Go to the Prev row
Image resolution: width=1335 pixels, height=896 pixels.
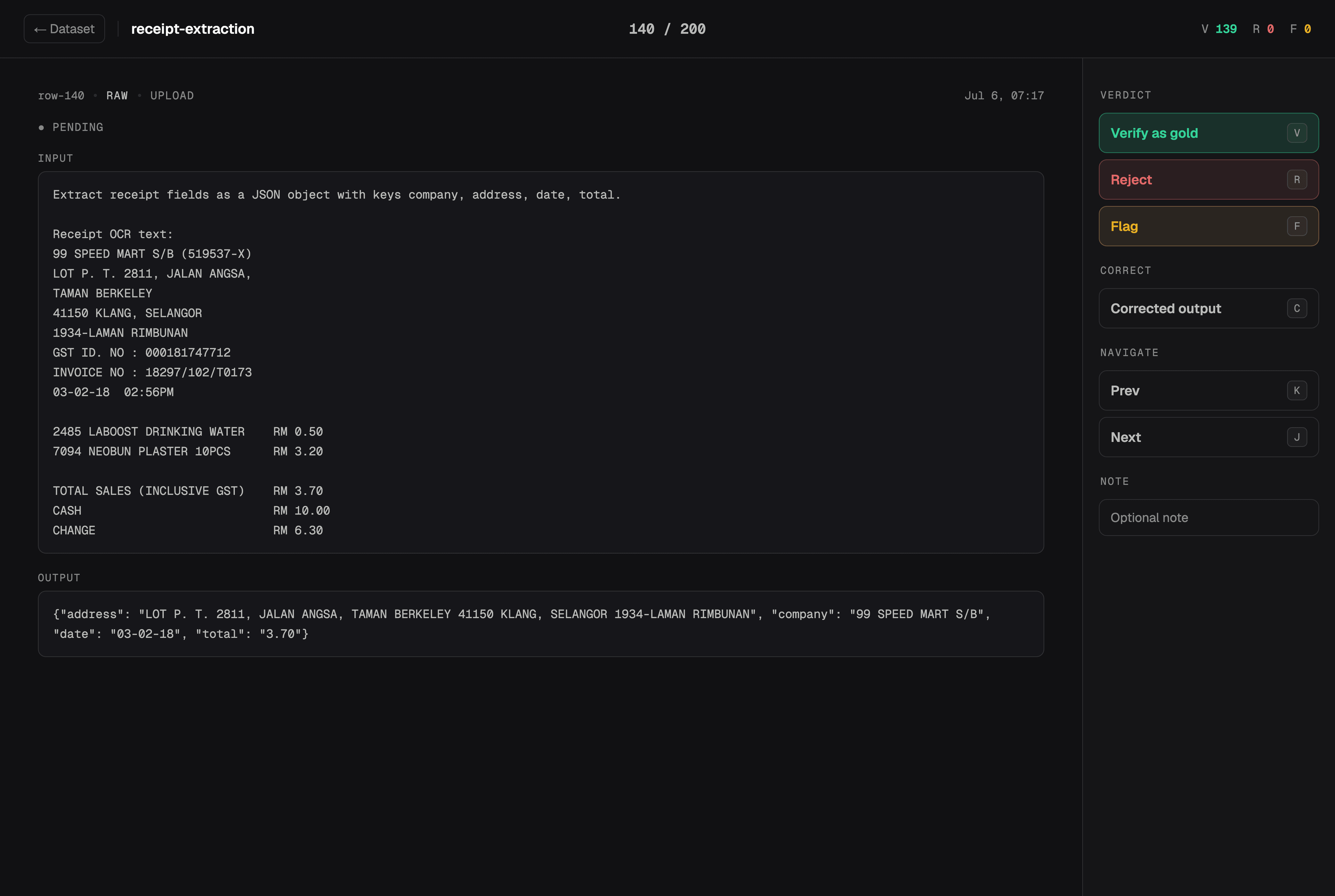1208,391
